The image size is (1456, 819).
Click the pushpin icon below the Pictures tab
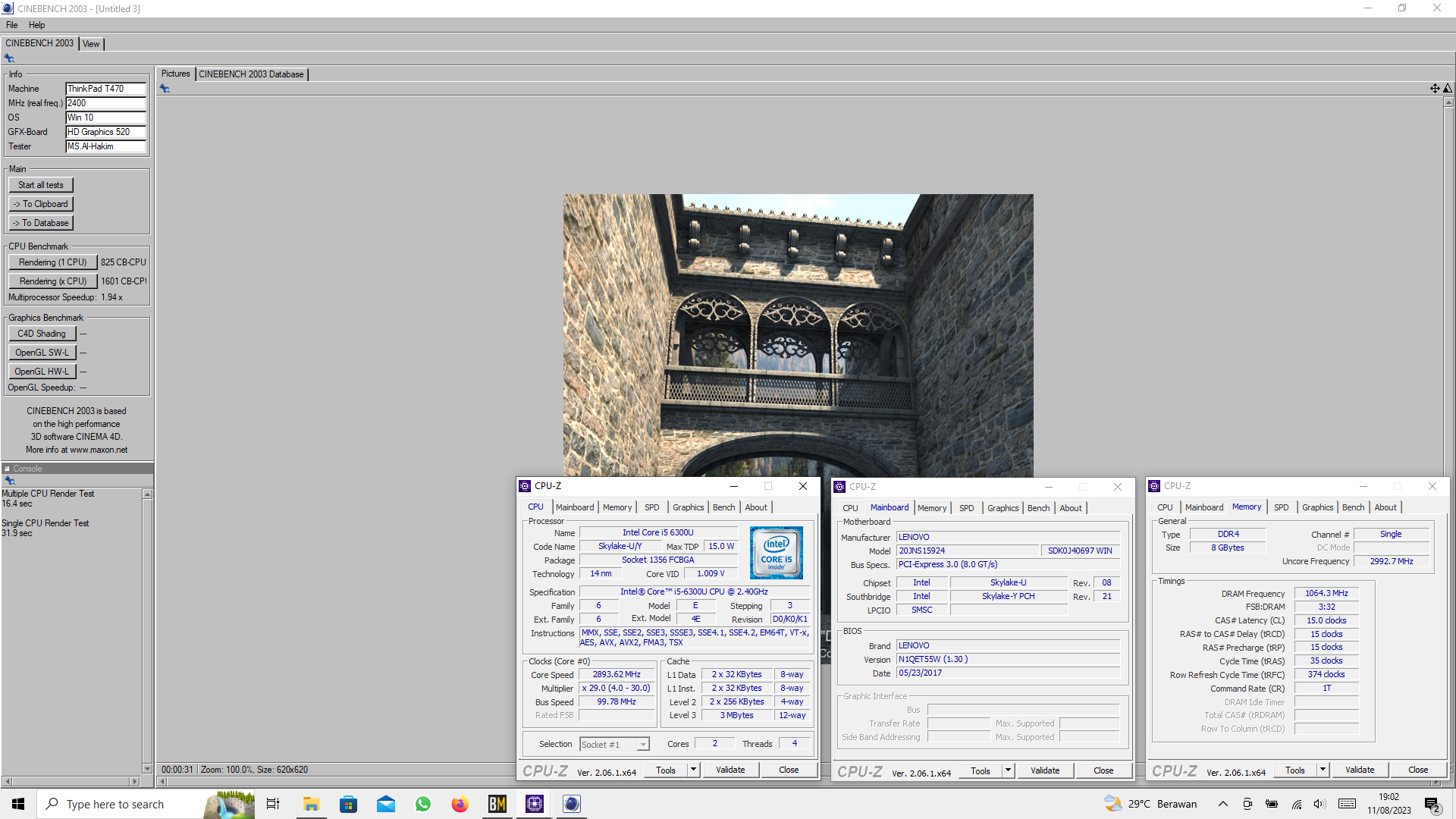tap(165, 89)
